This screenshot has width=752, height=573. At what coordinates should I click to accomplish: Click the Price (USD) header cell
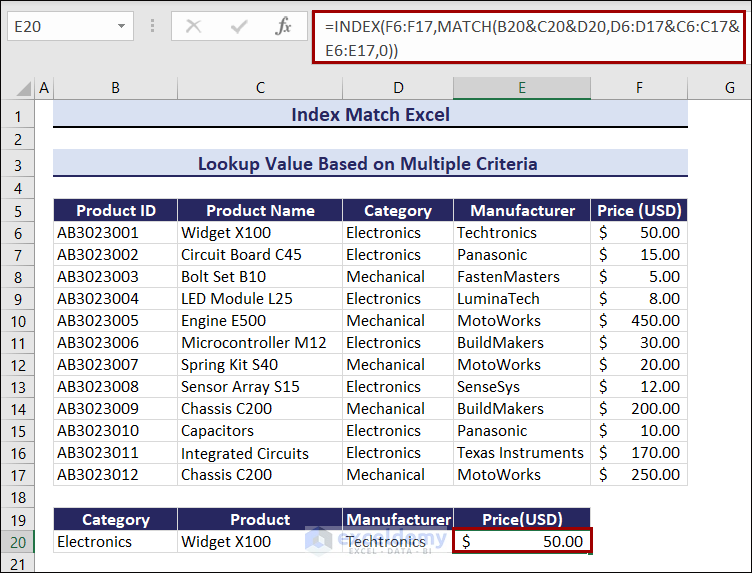click(x=639, y=210)
